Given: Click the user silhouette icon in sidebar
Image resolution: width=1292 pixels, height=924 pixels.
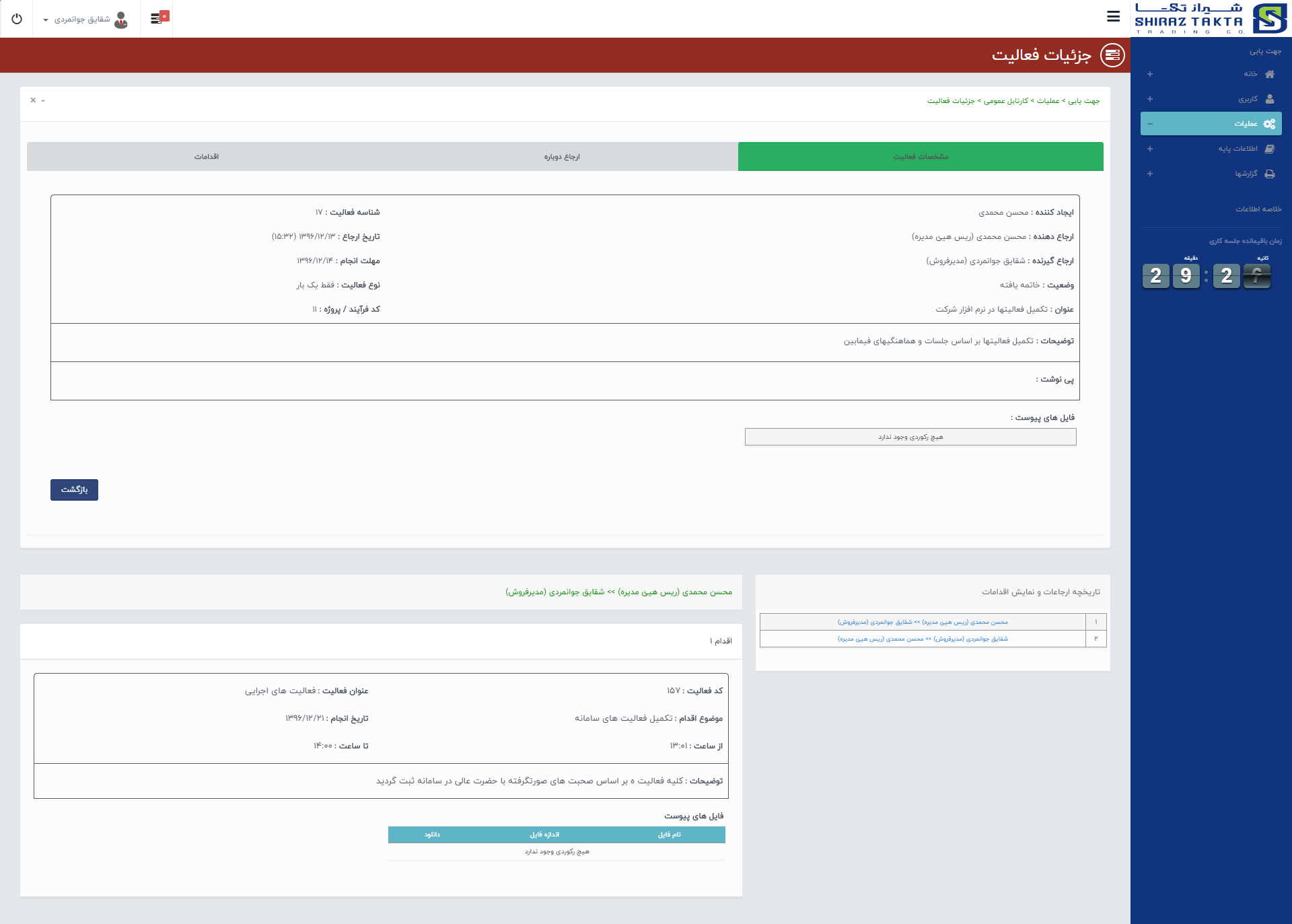Looking at the screenshot, I should point(1270,99).
